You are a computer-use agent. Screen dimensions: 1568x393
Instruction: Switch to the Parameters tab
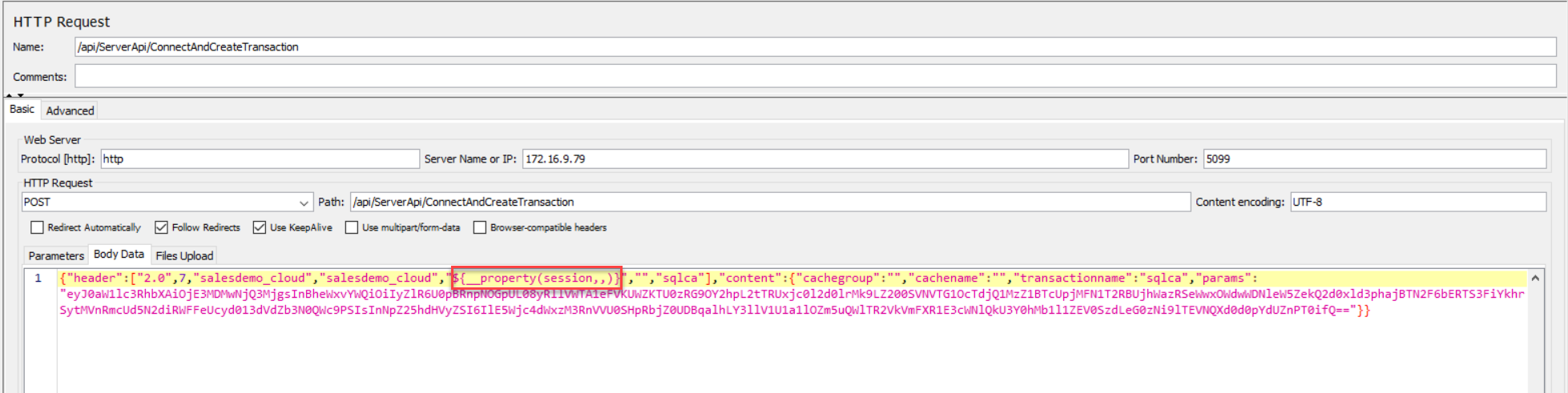[56, 256]
